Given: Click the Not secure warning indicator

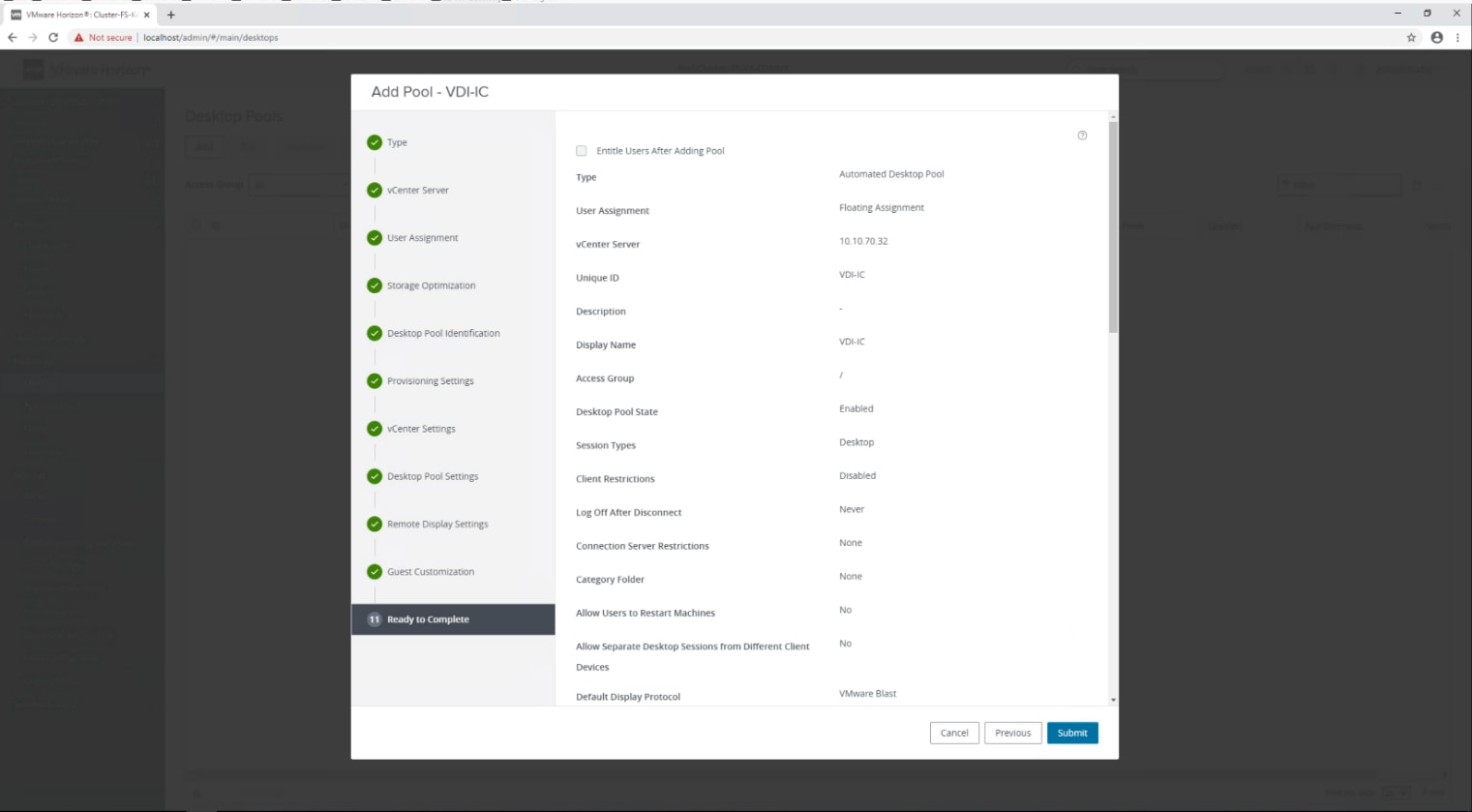Looking at the screenshot, I should [103, 38].
